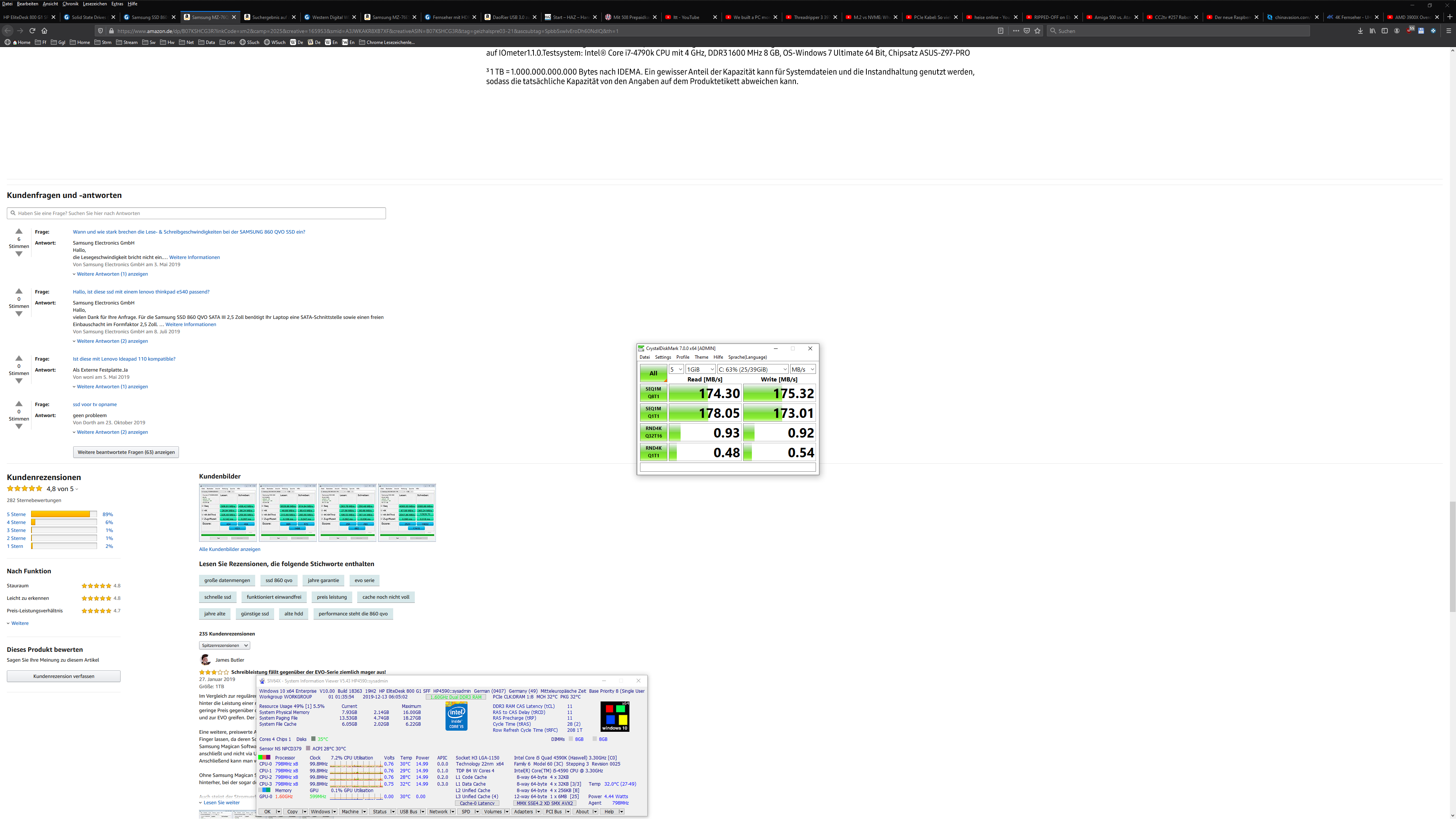Expand 'Lesen Sie weiter' in James Butler review
This screenshot has height=819, width=1456.
219,803
